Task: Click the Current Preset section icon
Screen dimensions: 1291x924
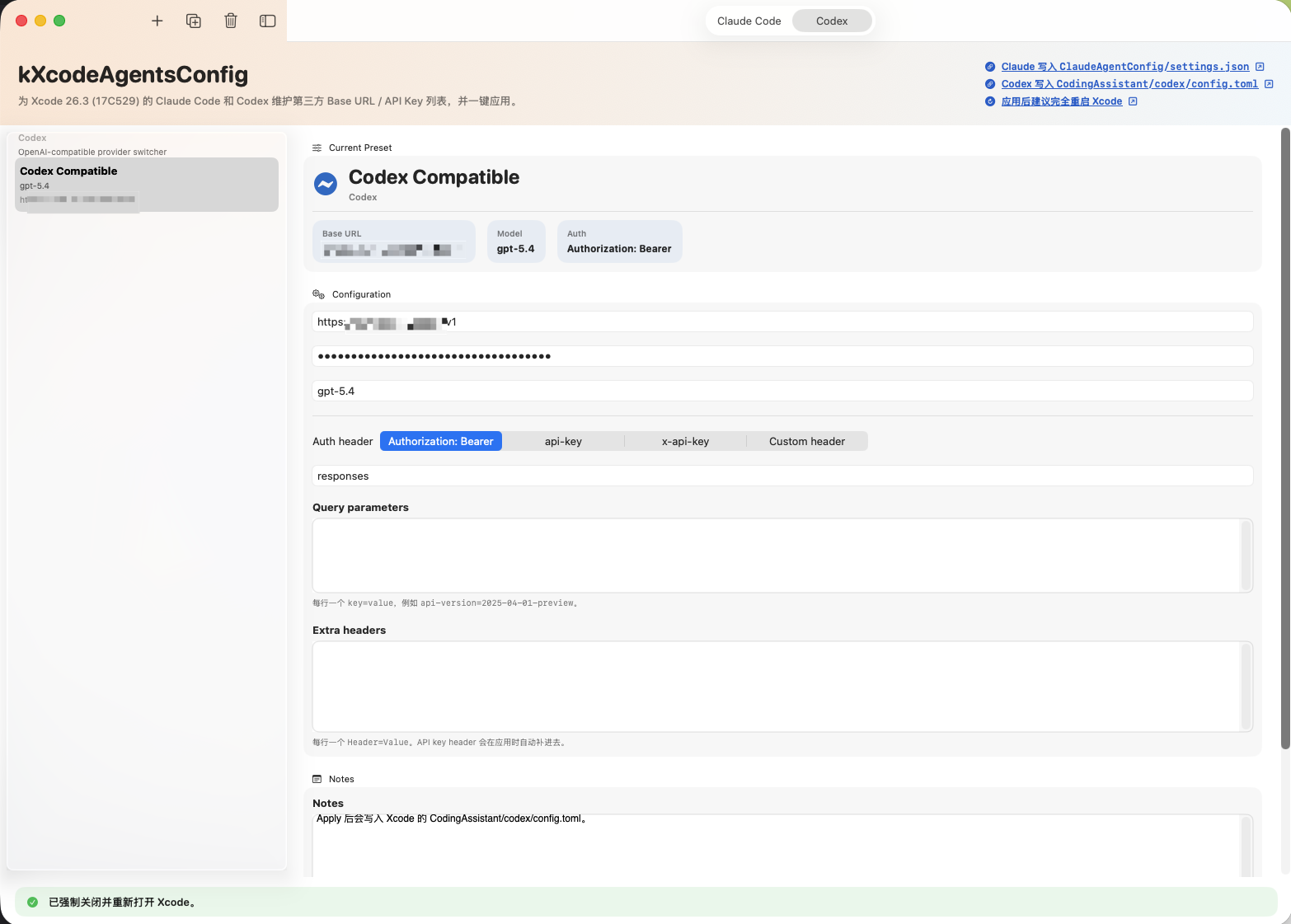Action: [x=317, y=148]
